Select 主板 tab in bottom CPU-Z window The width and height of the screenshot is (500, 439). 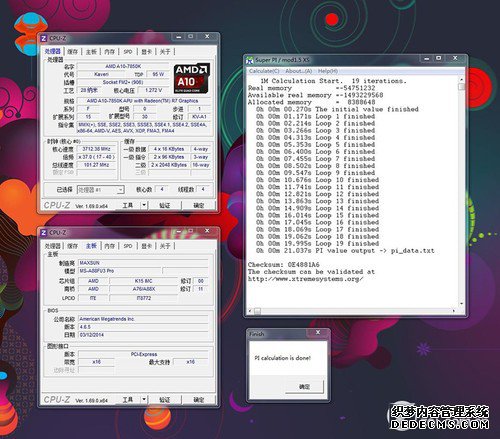click(x=91, y=246)
